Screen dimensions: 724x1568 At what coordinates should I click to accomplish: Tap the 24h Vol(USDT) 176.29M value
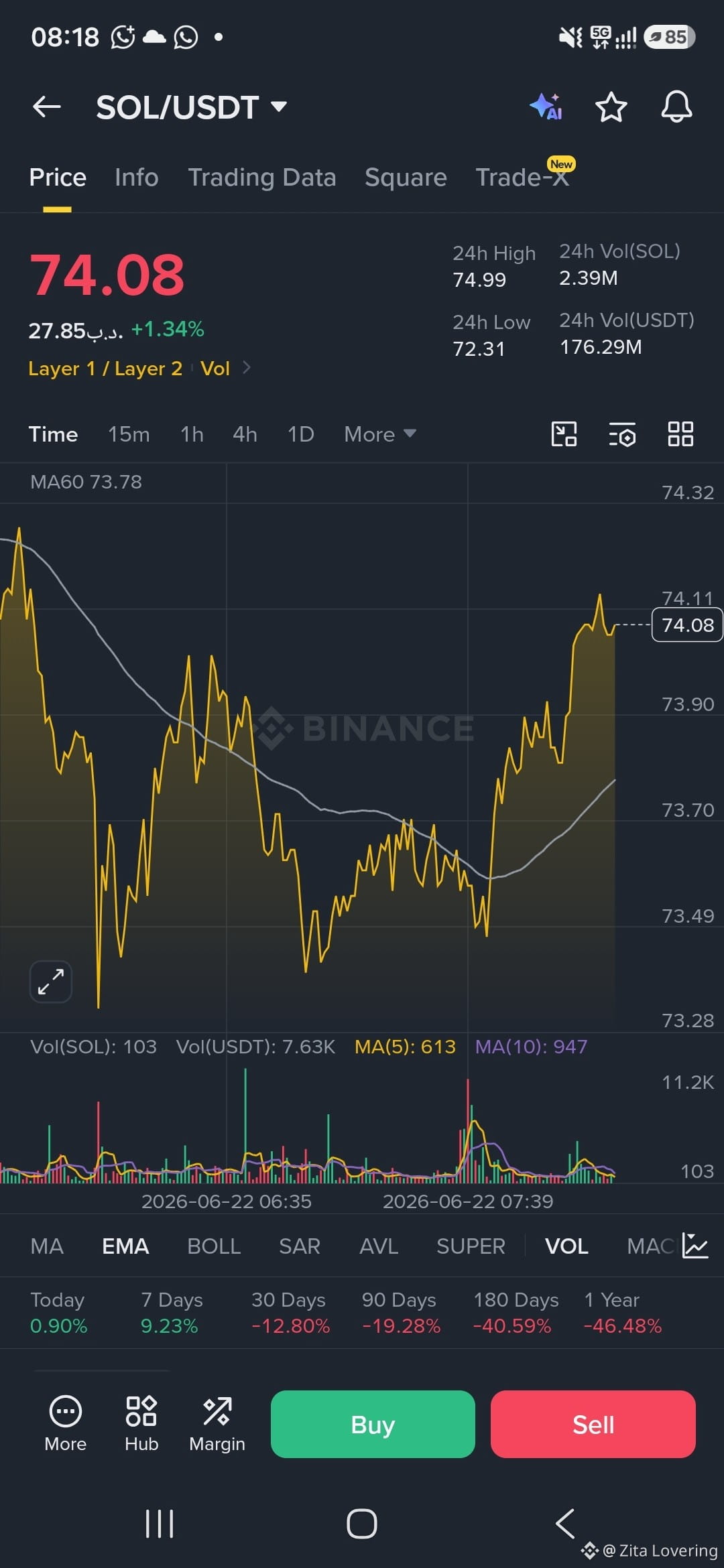(601, 347)
